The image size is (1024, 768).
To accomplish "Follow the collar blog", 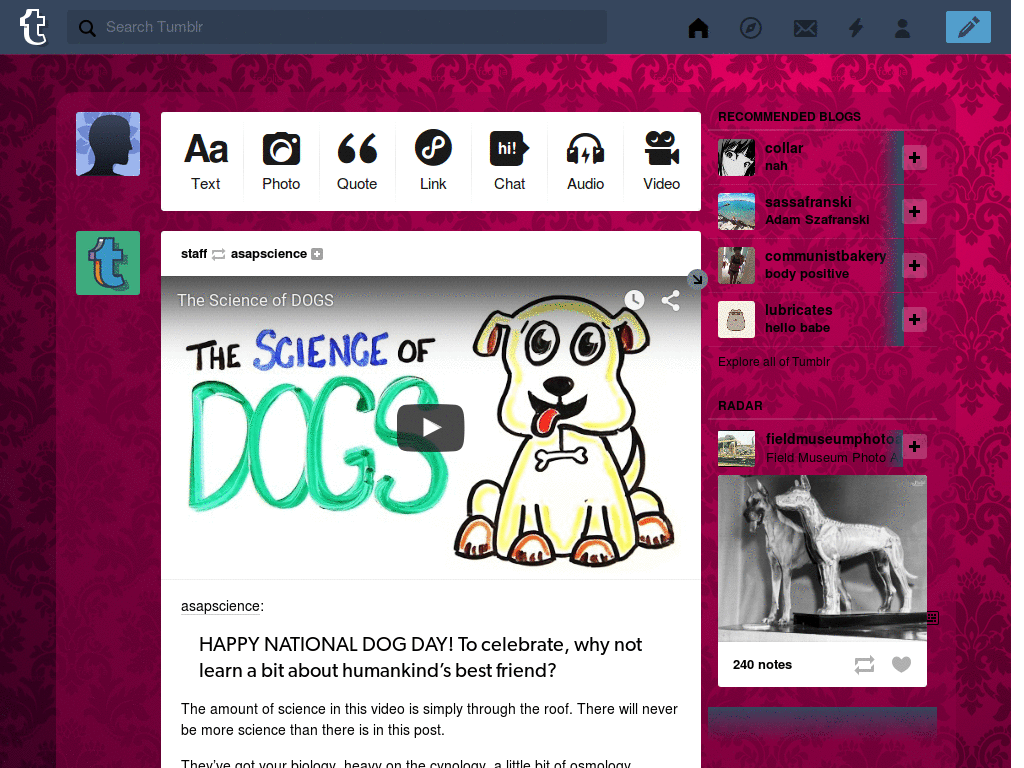I will point(914,157).
